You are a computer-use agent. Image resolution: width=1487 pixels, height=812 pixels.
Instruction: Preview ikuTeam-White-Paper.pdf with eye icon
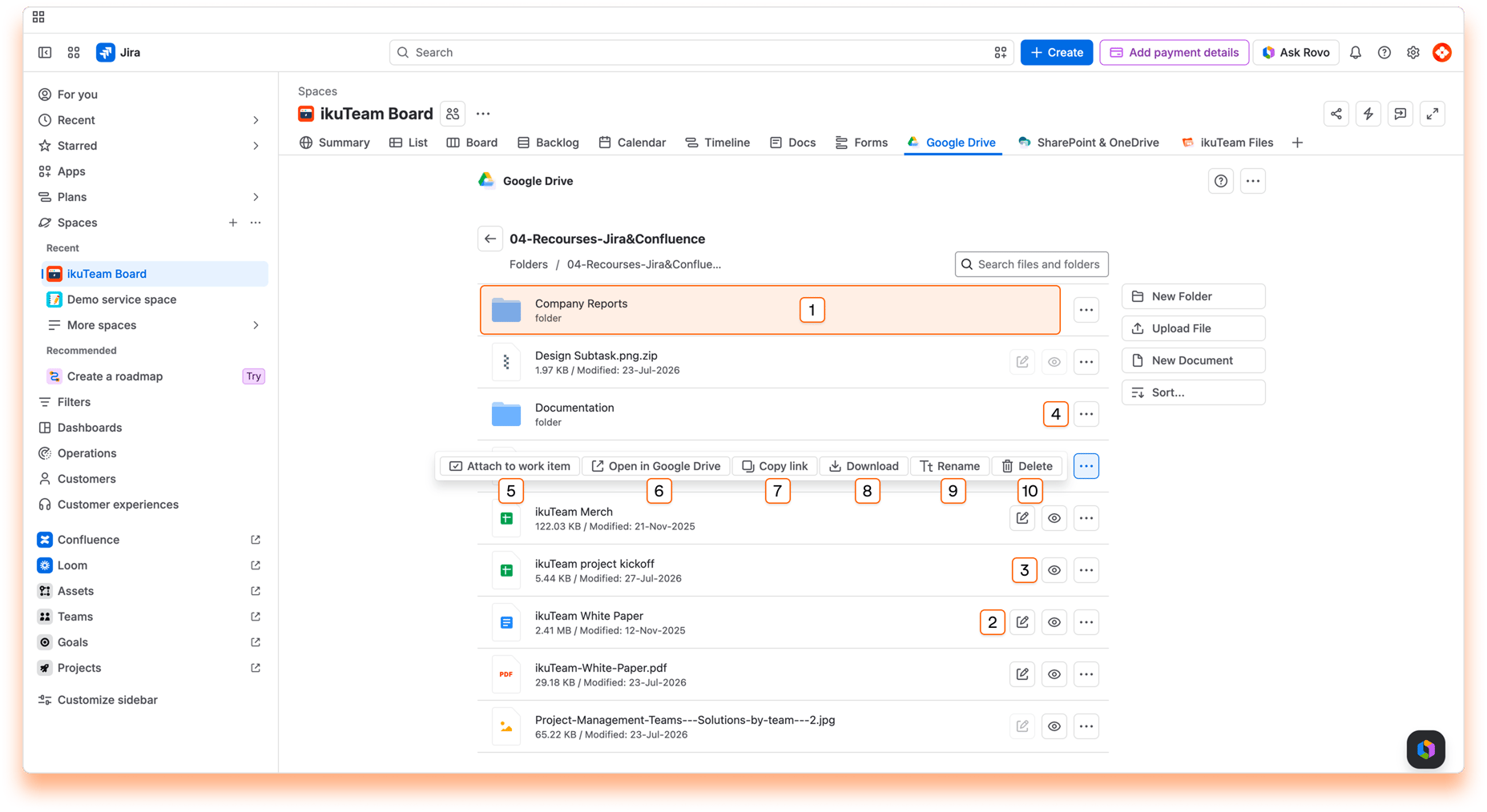coord(1054,674)
